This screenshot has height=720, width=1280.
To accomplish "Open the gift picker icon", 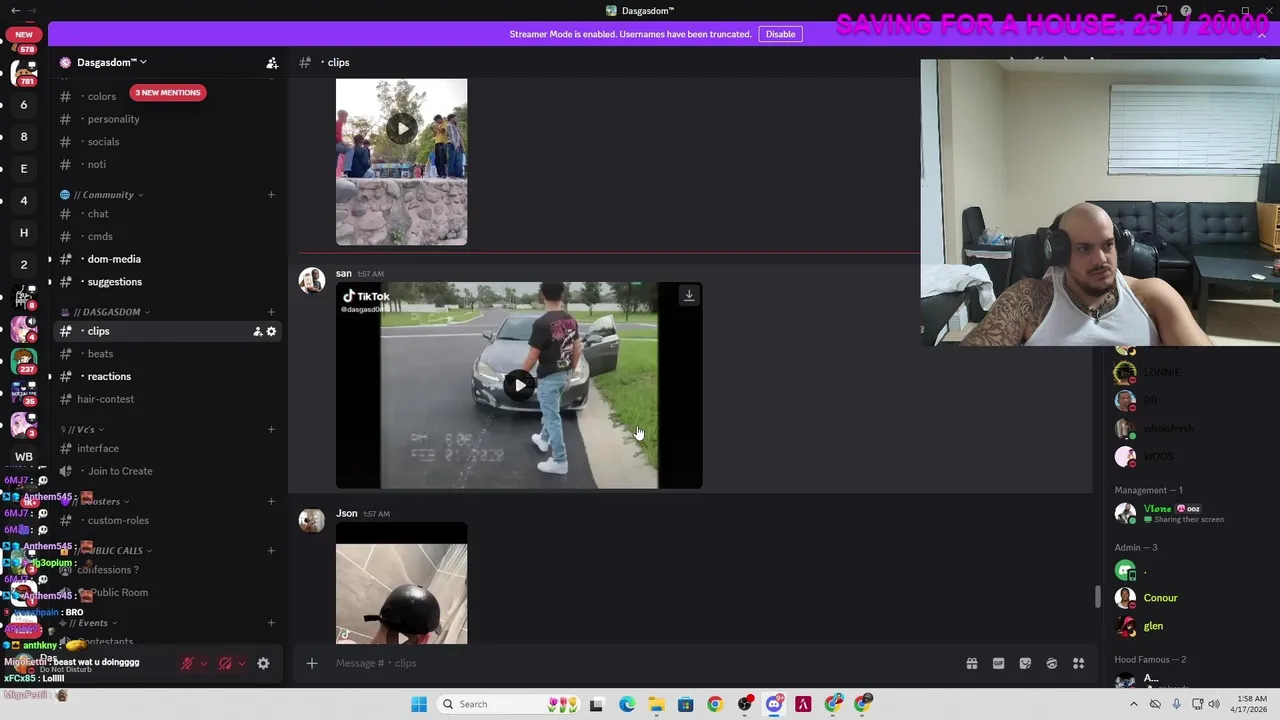I will 972,663.
